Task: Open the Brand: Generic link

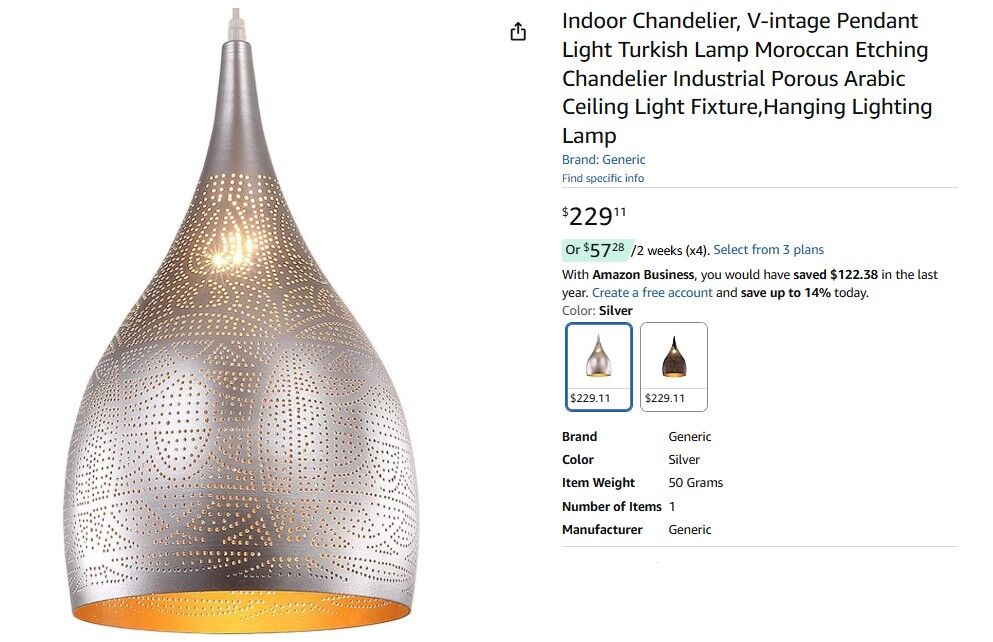Action: click(x=603, y=160)
